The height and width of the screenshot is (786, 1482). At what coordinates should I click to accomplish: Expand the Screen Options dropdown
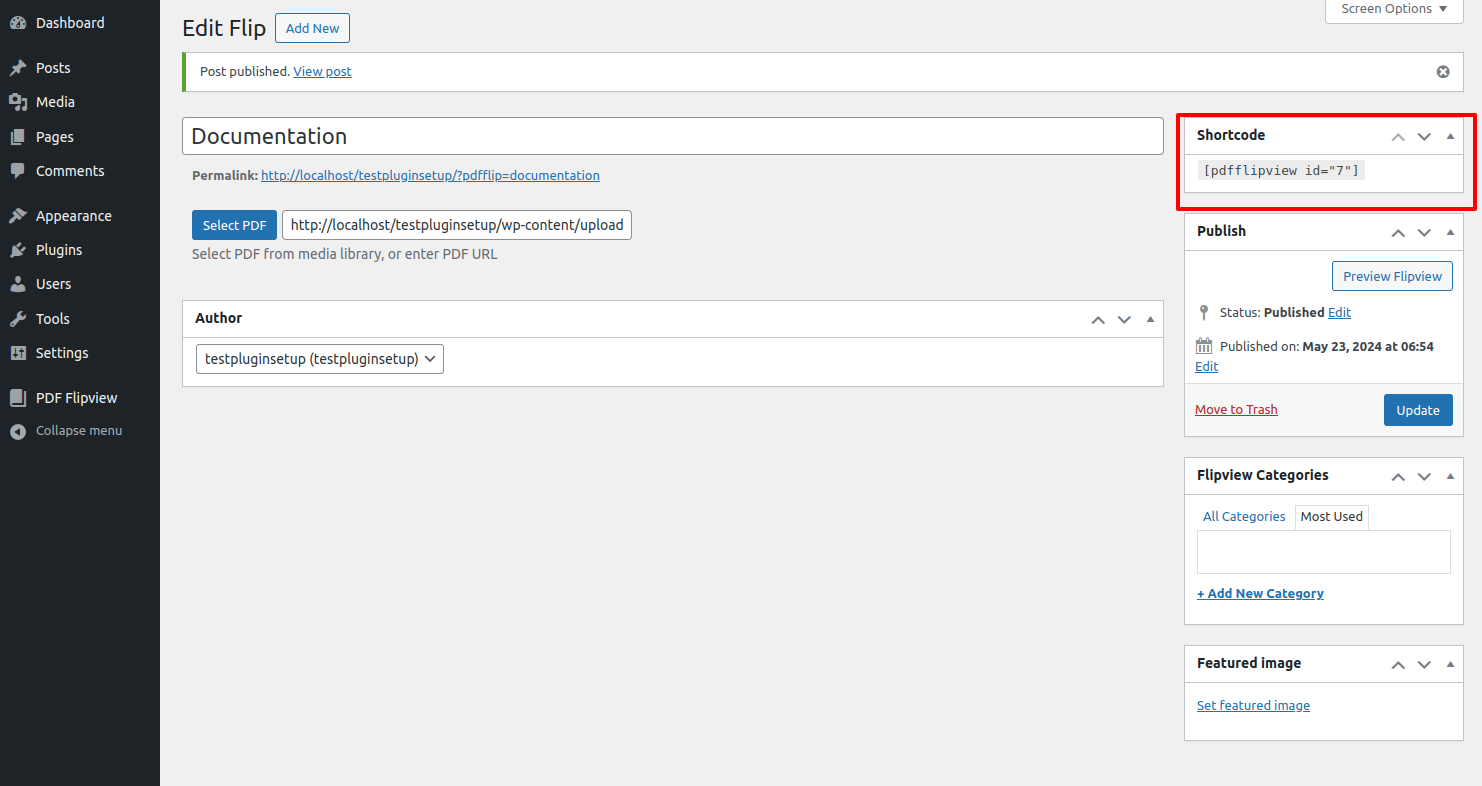(x=1393, y=9)
